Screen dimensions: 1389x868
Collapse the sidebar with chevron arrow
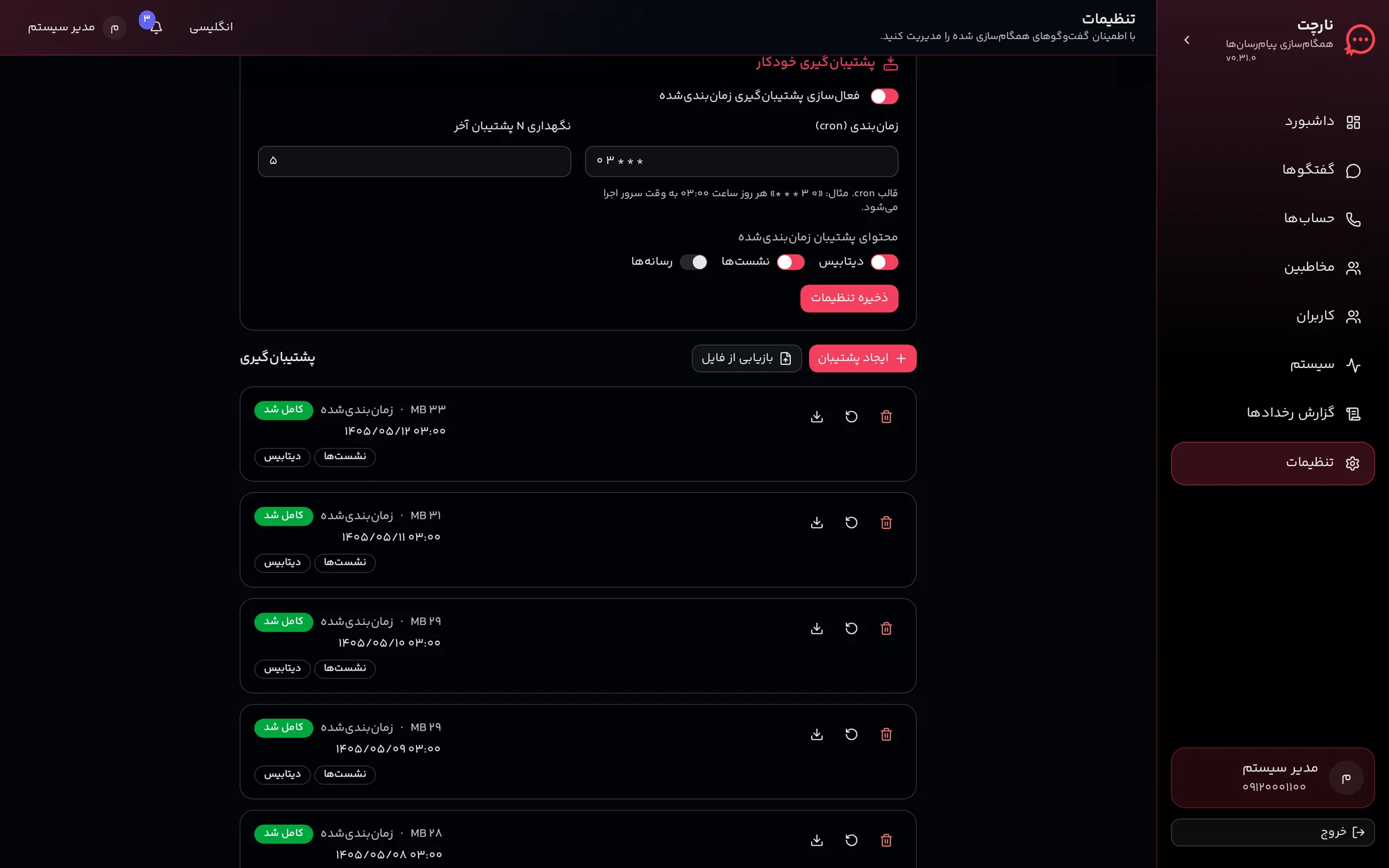(1187, 40)
